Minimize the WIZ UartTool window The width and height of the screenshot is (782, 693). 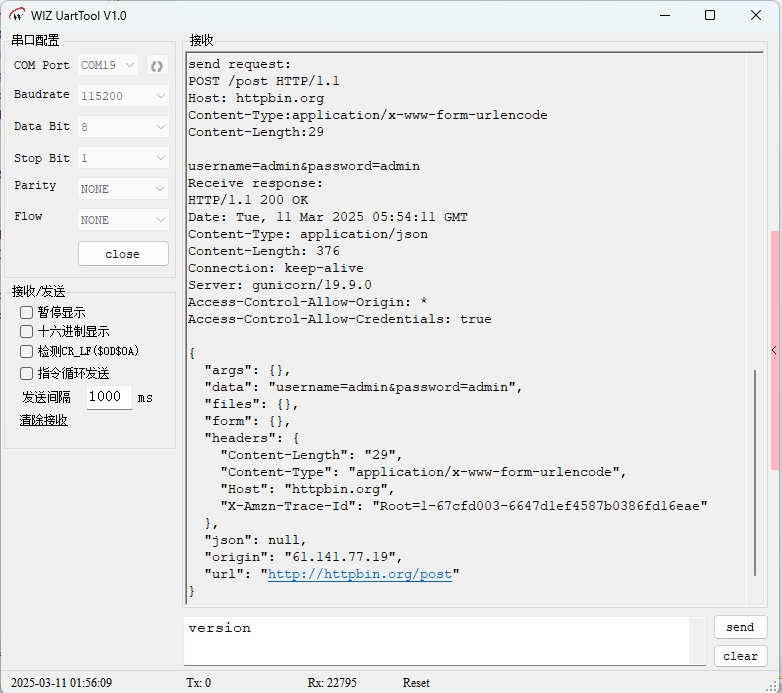pyautogui.click(x=664, y=15)
